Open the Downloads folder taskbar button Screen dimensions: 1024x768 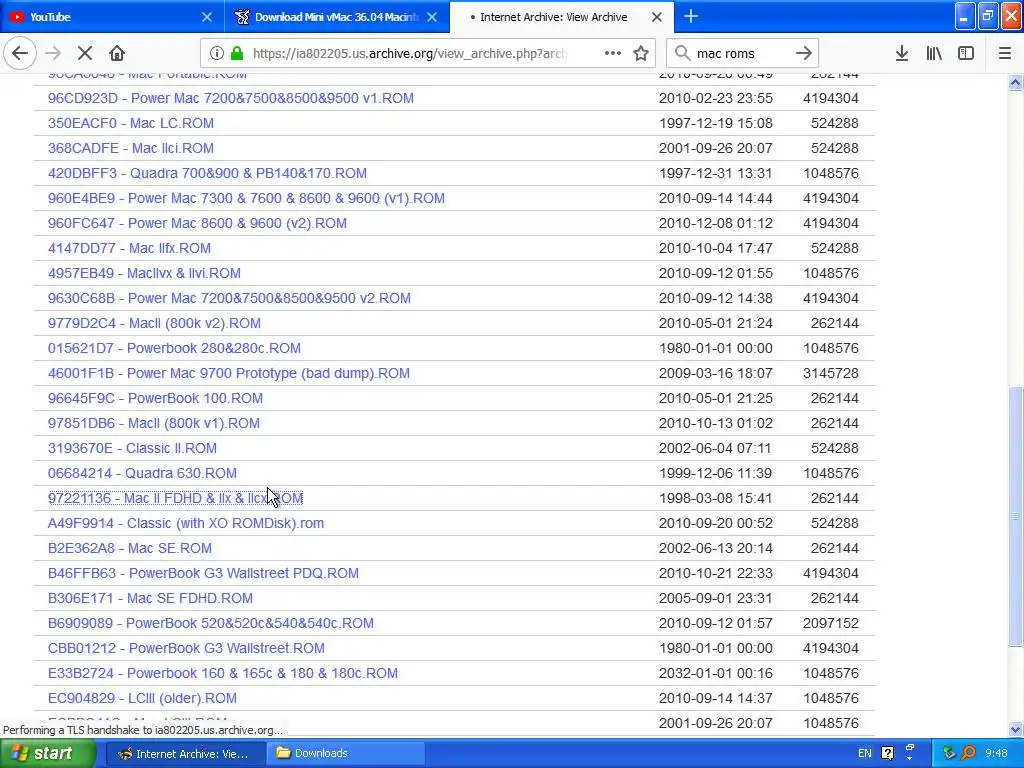tap(344, 754)
